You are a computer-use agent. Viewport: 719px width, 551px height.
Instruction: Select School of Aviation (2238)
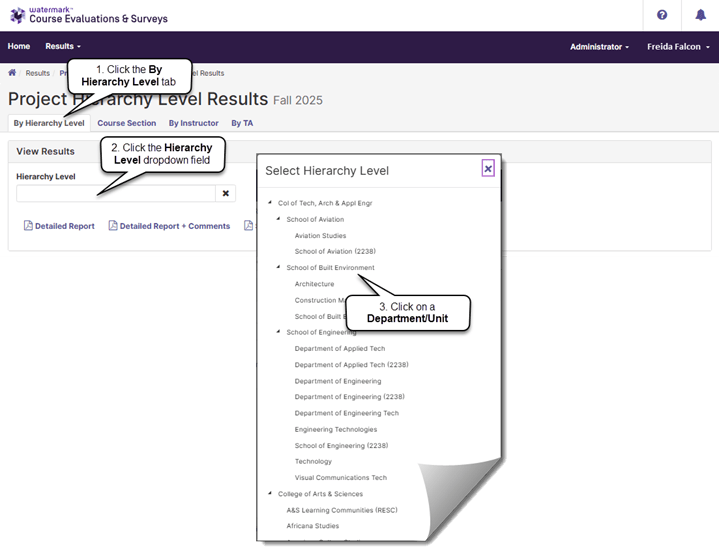click(335, 251)
